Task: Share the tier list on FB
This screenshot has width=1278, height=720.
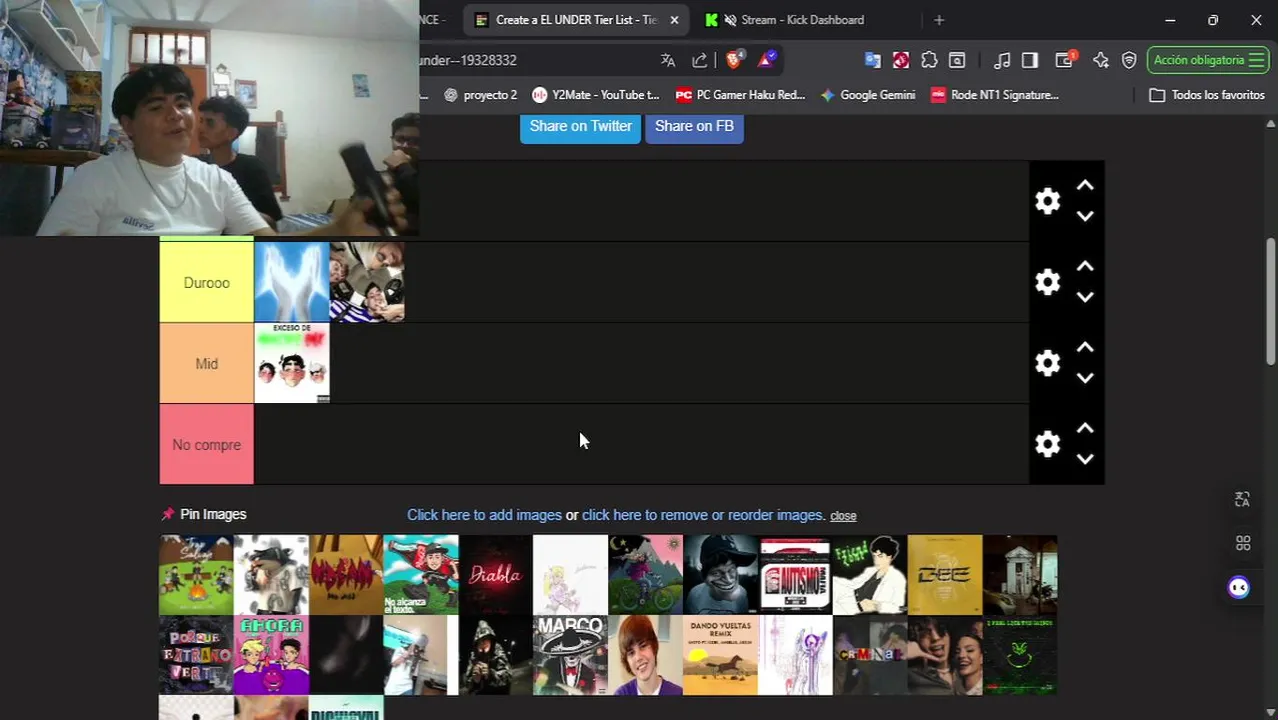Action: [694, 126]
